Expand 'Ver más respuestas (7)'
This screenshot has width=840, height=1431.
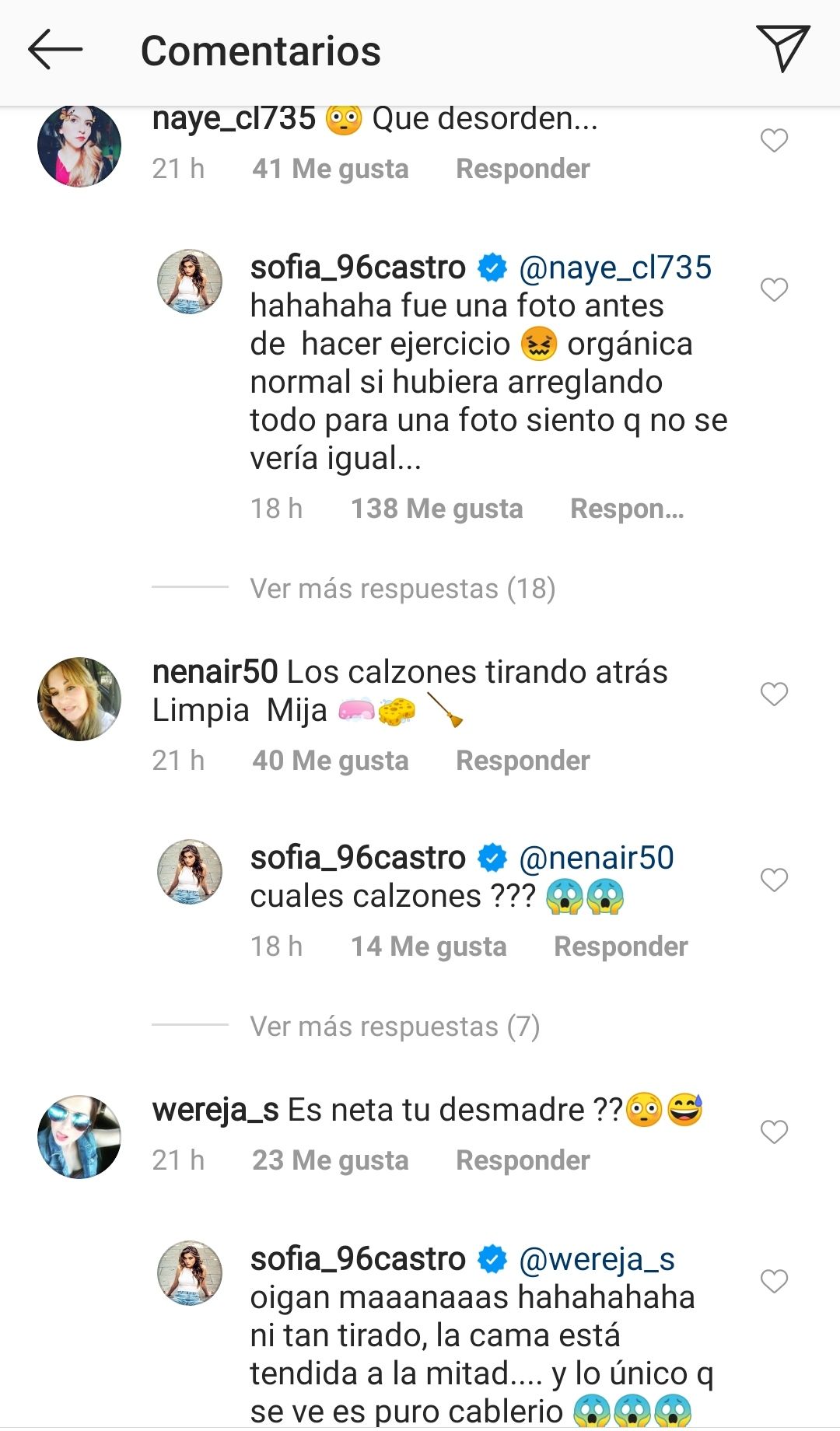pyautogui.click(x=394, y=1027)
